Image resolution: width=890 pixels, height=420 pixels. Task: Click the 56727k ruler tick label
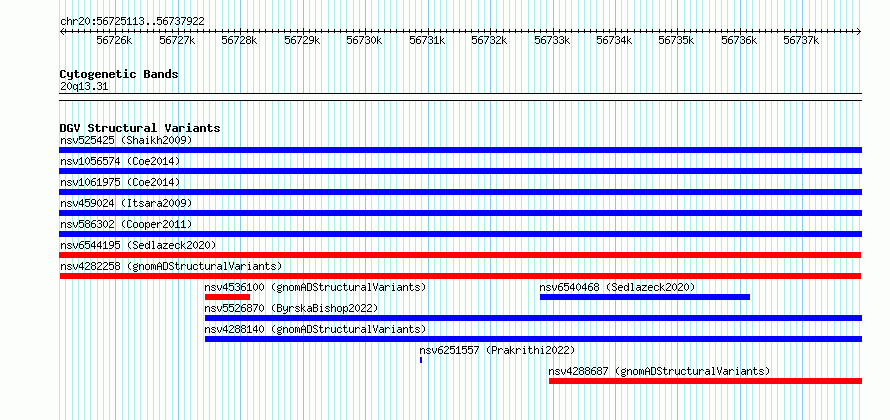point(177,40)
